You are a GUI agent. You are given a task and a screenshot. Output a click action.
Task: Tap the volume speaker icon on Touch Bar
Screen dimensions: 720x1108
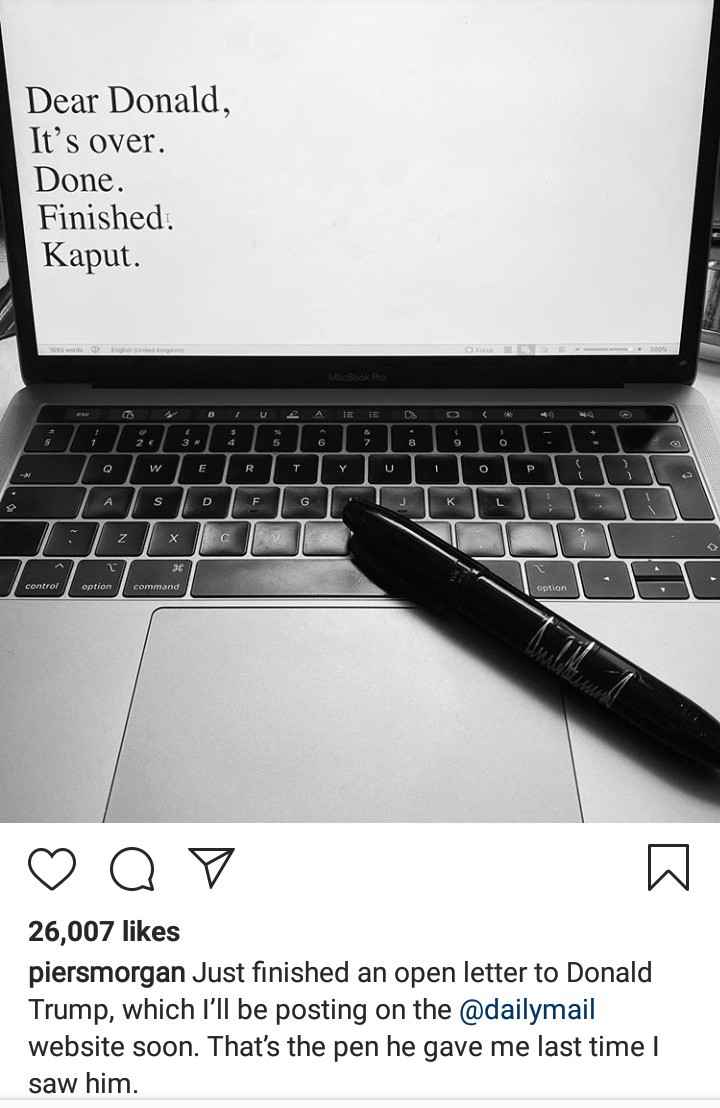(547, 415)
